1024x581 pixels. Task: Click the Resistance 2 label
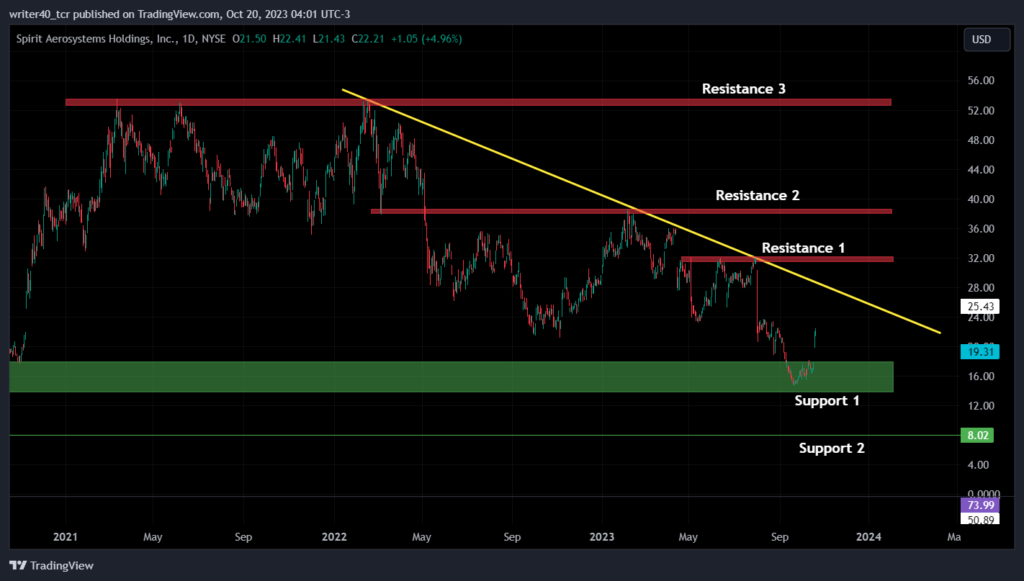coord(757,195)
